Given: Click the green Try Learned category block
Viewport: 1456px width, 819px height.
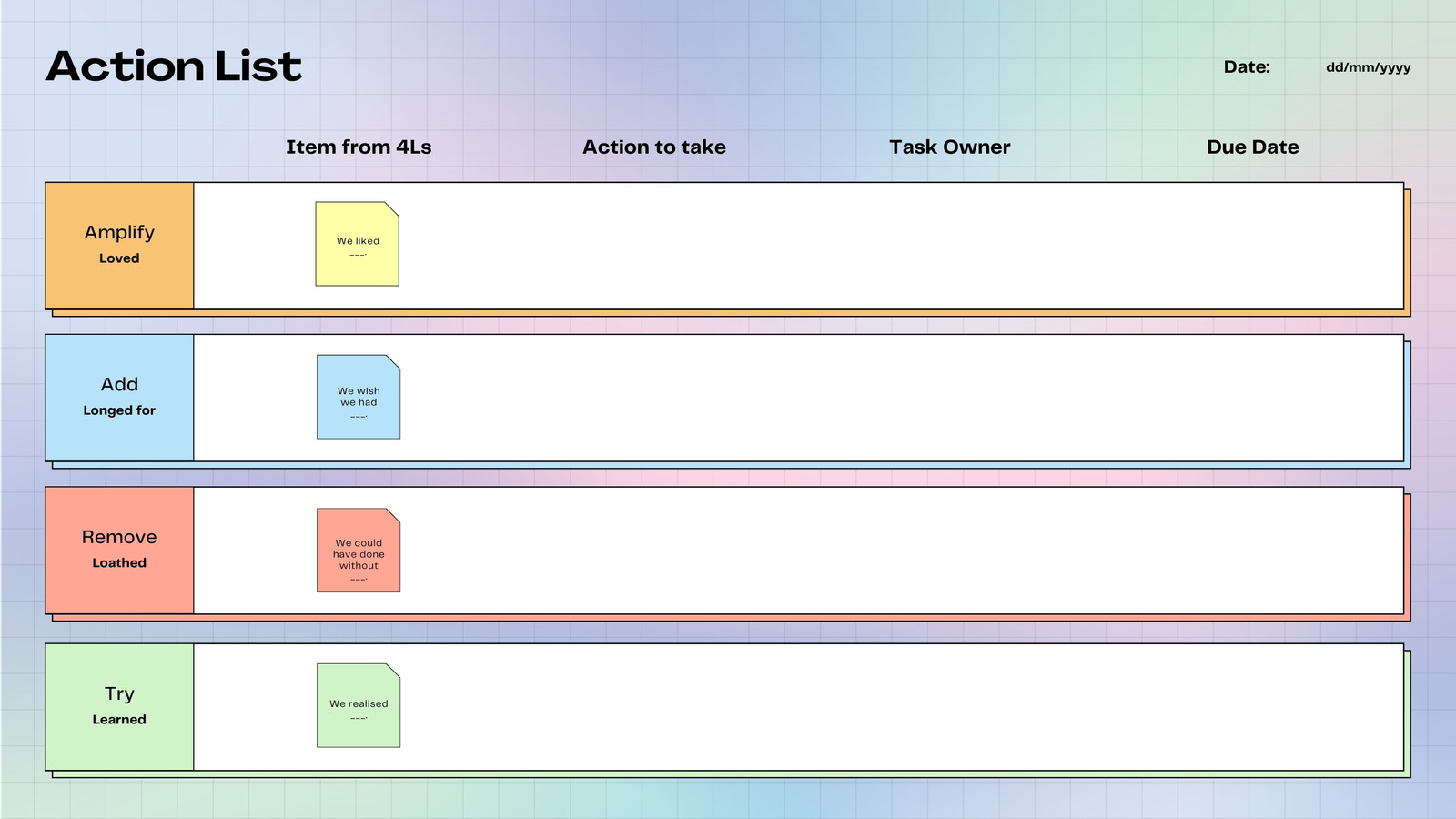Looking at the screenshot, I should tap(119, 707).
